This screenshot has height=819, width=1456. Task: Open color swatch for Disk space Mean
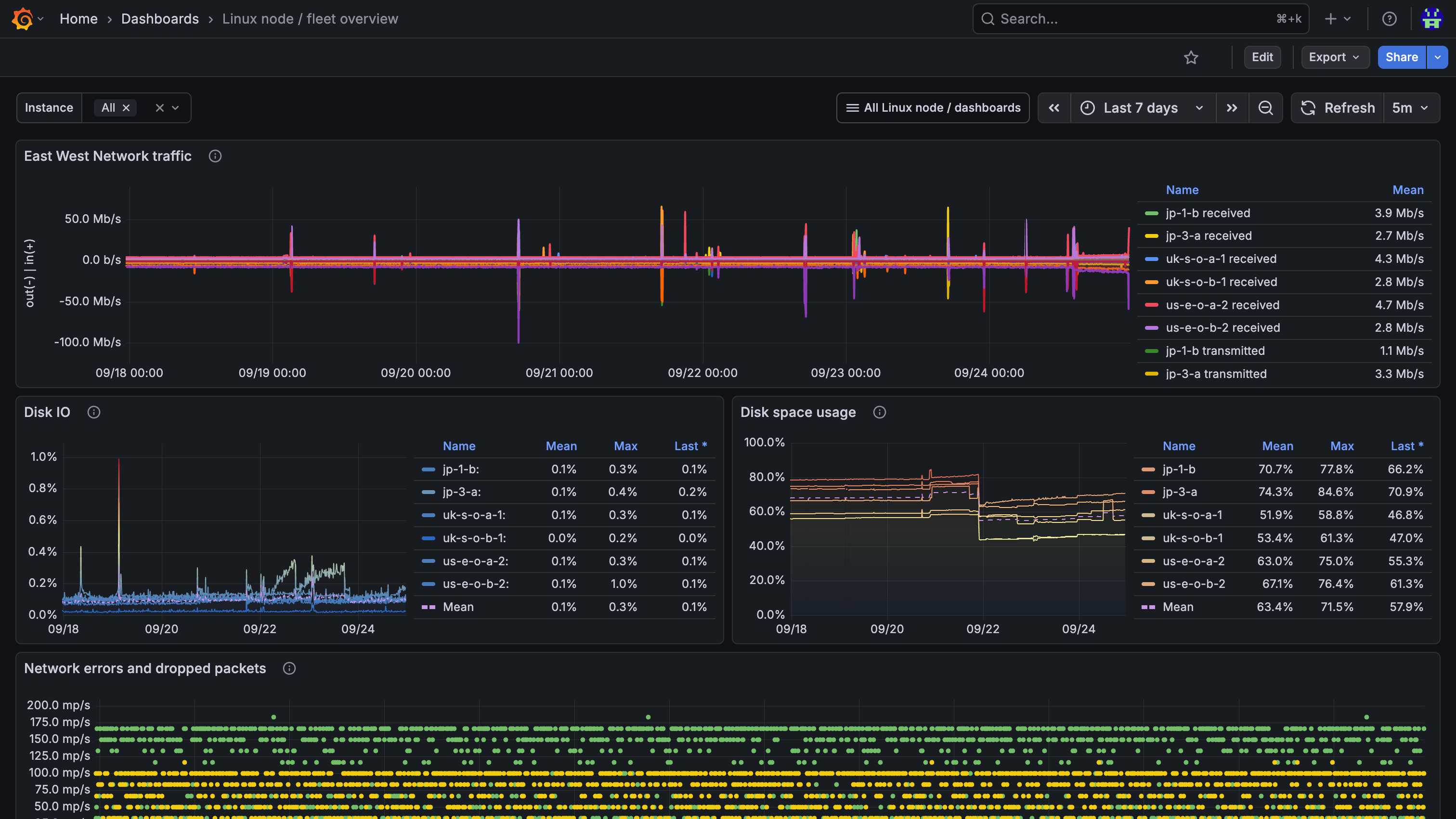pyautogui.click(x=1148, y=607)
